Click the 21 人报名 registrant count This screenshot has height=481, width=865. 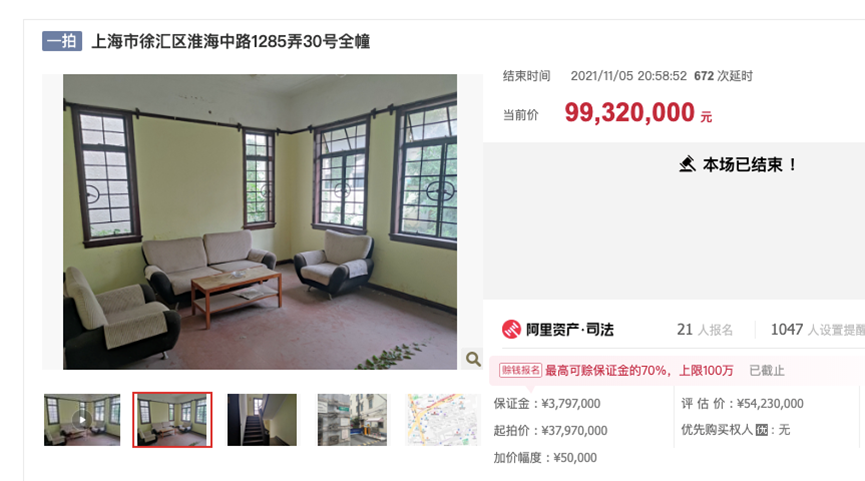pos(705,330)
